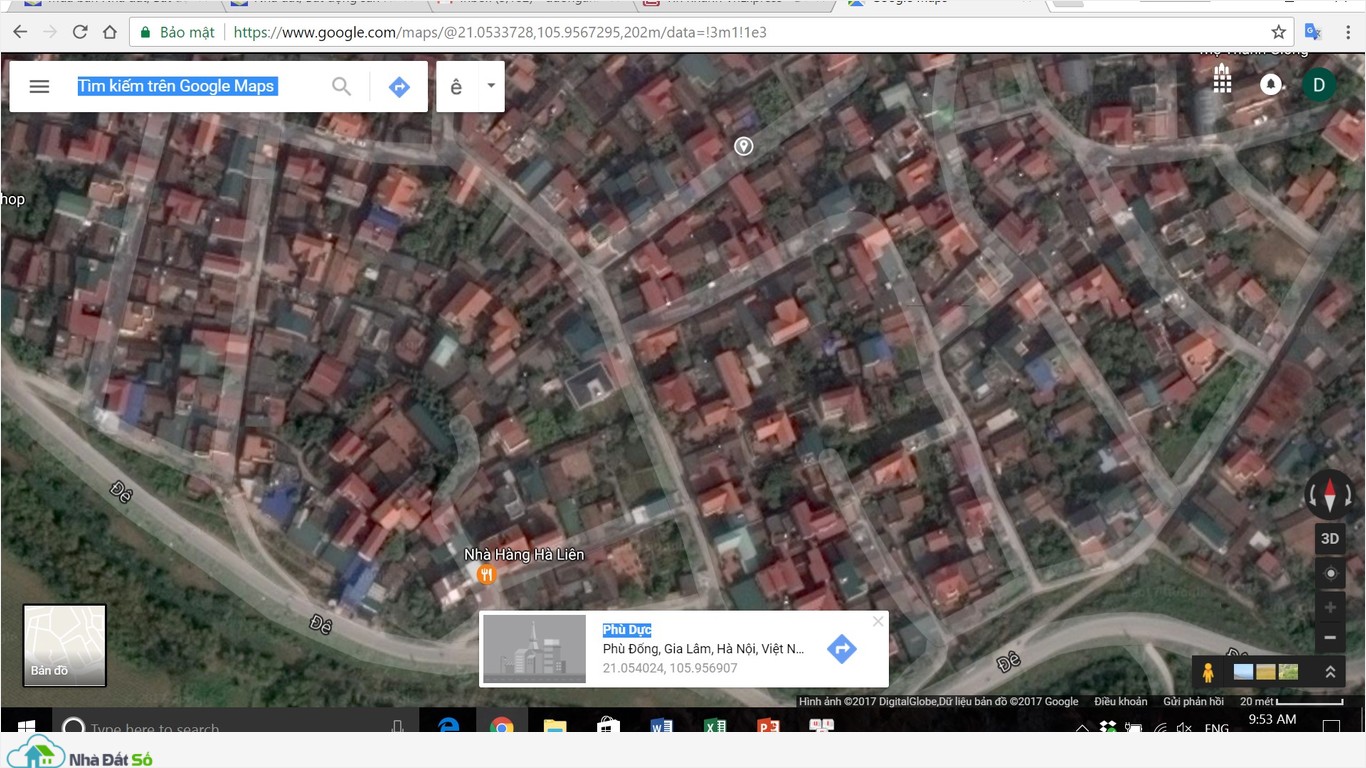This screenshot has width=1366, height=768.
Task: Open the Windows Start menu
Action: click(25, 725)
